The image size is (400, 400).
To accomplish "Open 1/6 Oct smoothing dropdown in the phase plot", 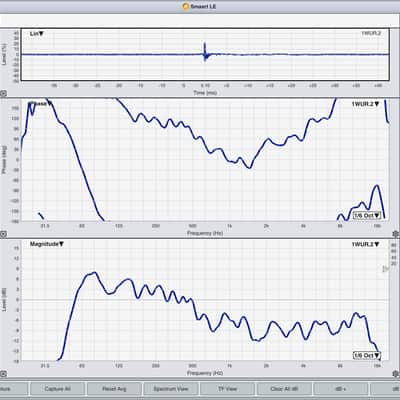I will pyautogui.click(x=367, y=215).
